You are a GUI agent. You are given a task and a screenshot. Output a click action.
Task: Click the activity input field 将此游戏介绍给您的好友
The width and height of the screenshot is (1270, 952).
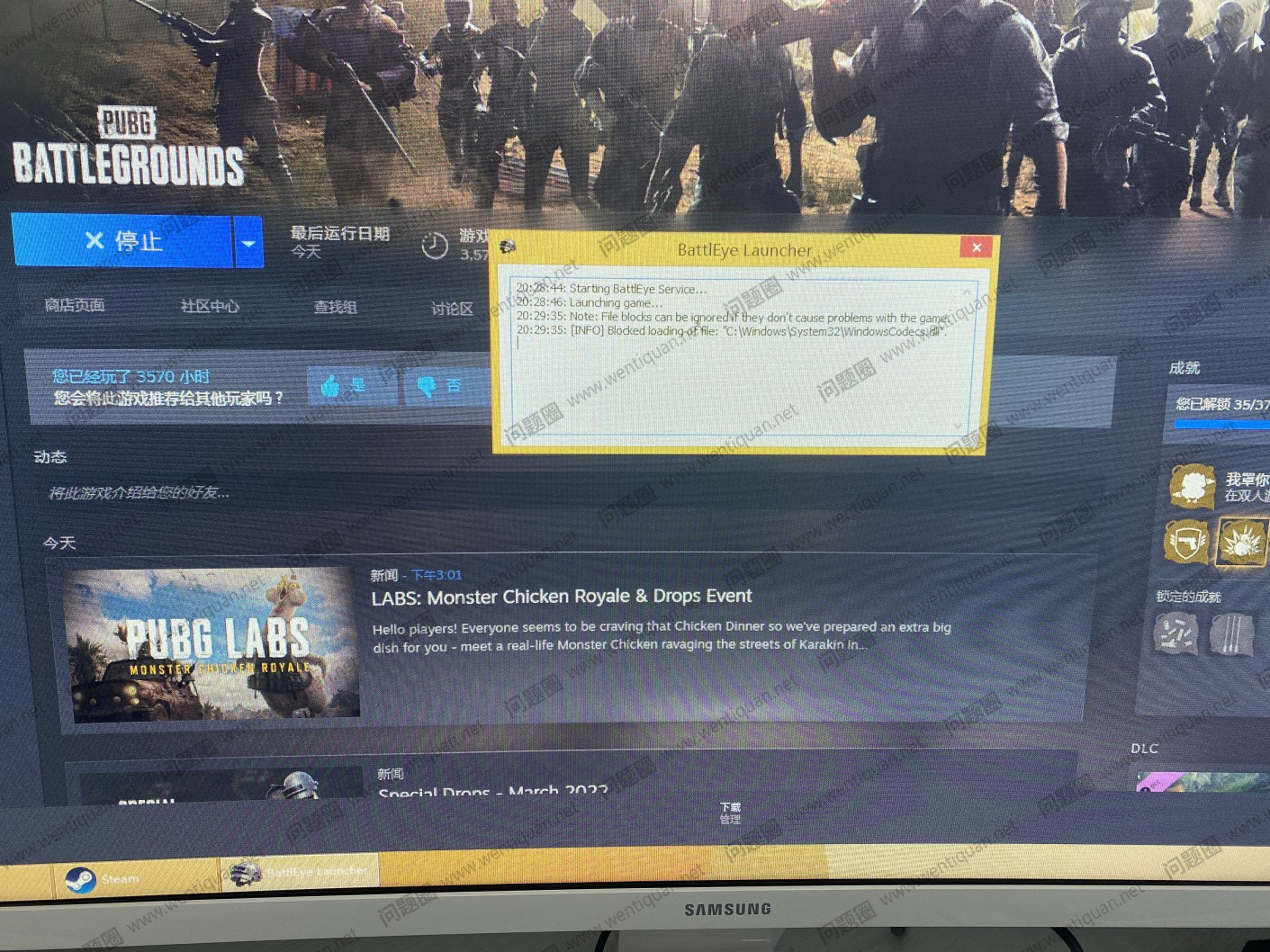tap(140, 493)
